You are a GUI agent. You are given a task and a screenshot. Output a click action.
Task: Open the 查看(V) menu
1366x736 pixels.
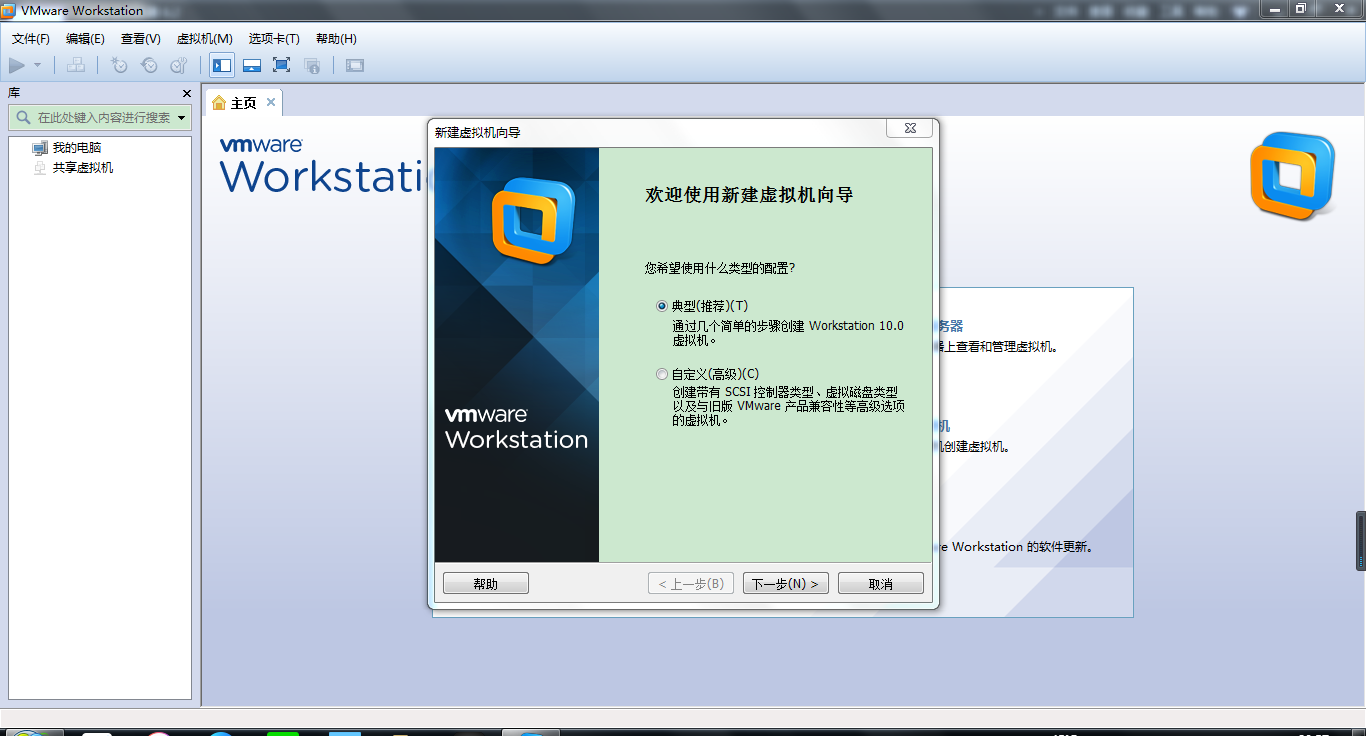[141, 39]
